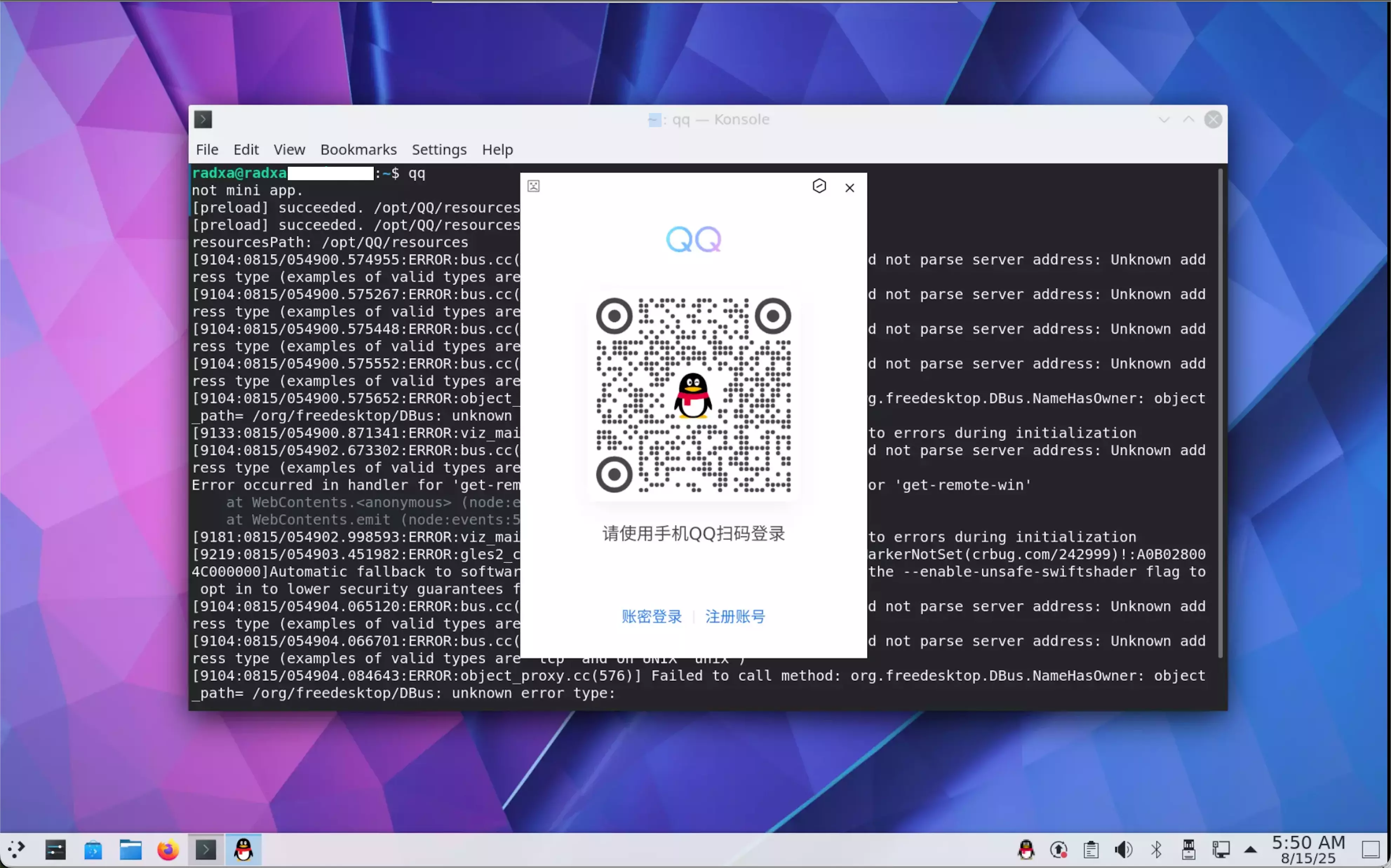This screenshot has width=1391, height=868.
Task: Open the Konsole Settings menu
Action: coord(439,150)
